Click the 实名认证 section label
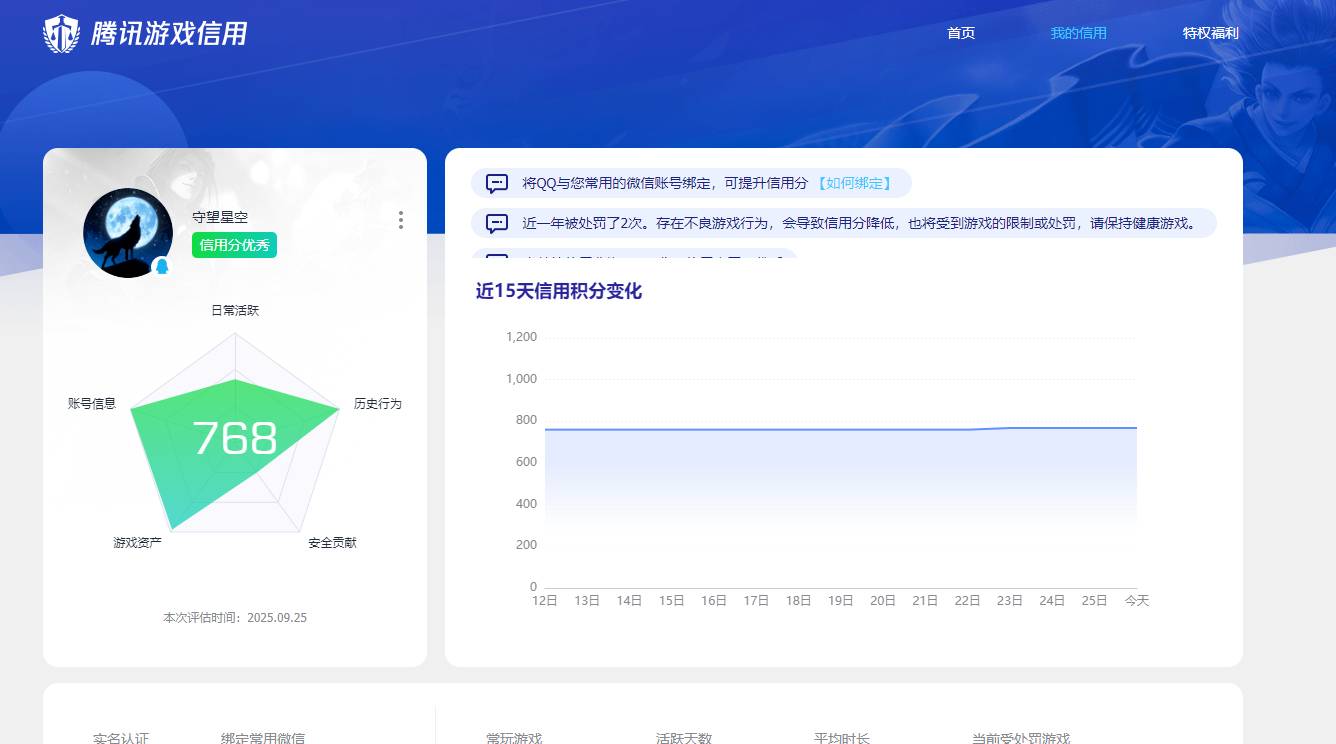Viewport: 1336px width, 744px height. 121,737
